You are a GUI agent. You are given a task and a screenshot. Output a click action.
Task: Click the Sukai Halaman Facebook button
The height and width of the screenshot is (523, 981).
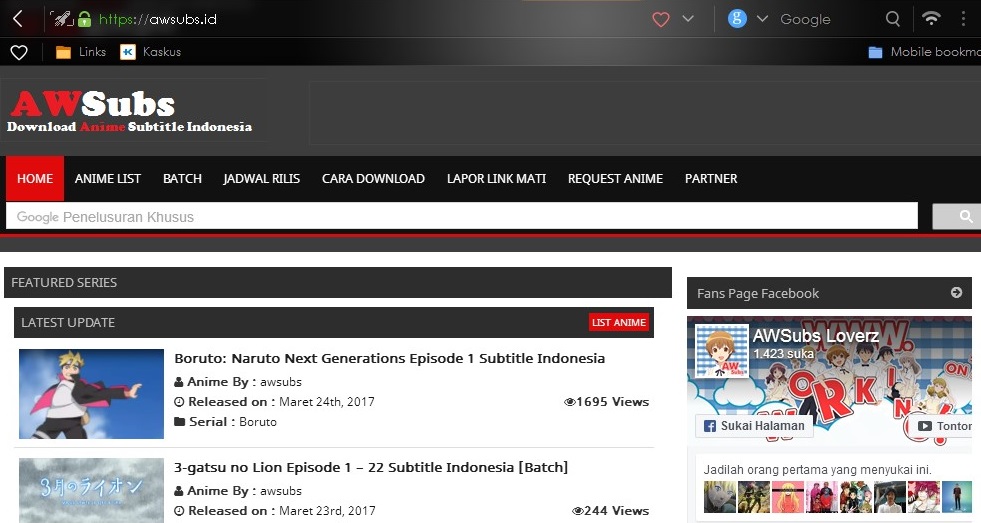point(754,426)
